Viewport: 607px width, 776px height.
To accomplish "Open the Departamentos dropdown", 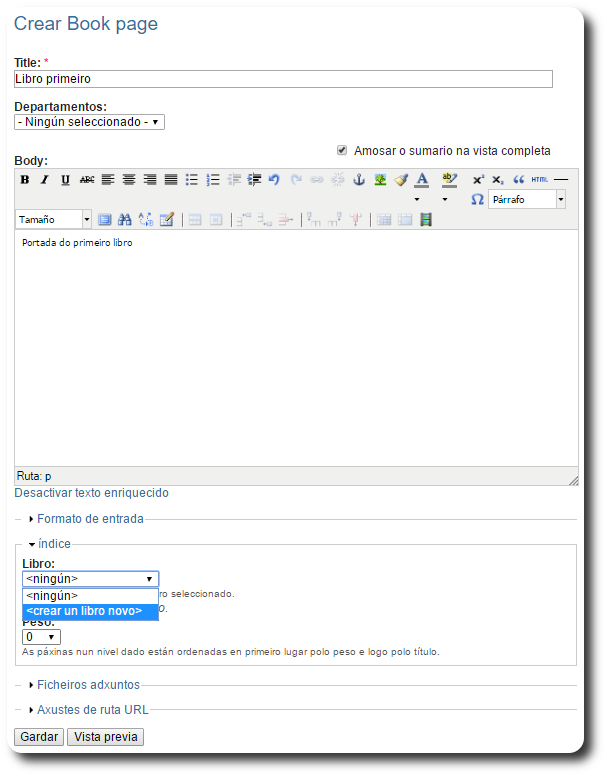I will (x=89, y=122).
